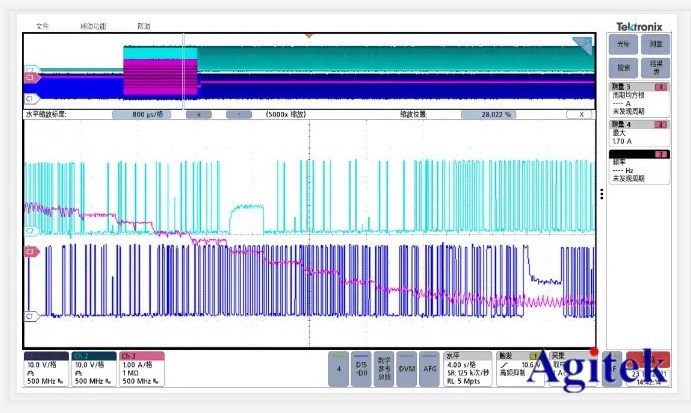Close zoom view with X button
The width and height of the screenshot is (691, 413).
(x=580, y=114)
